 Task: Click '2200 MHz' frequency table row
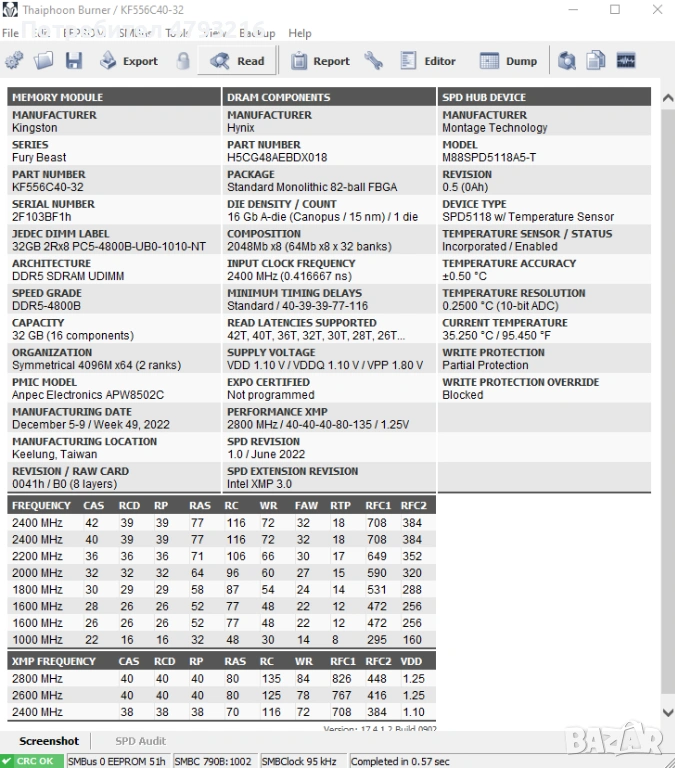point(221,556)
